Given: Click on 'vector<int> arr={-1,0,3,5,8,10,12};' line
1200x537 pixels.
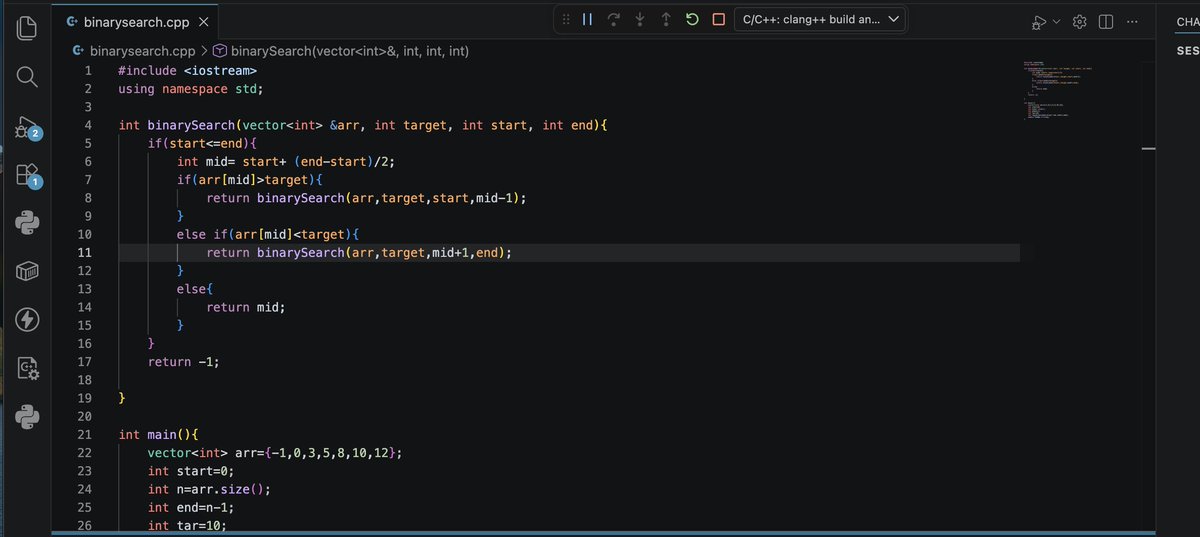Looking at the screenshot, I should point(276,453).
